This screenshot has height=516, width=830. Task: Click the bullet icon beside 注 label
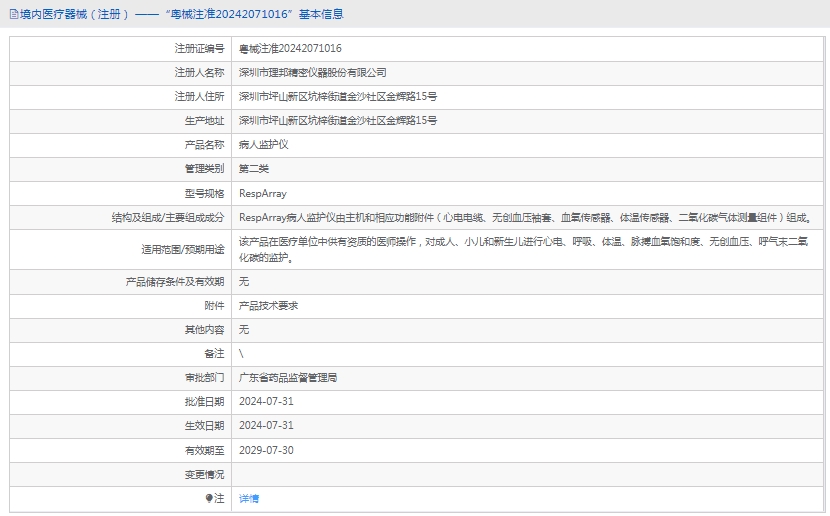coord(209,498)
